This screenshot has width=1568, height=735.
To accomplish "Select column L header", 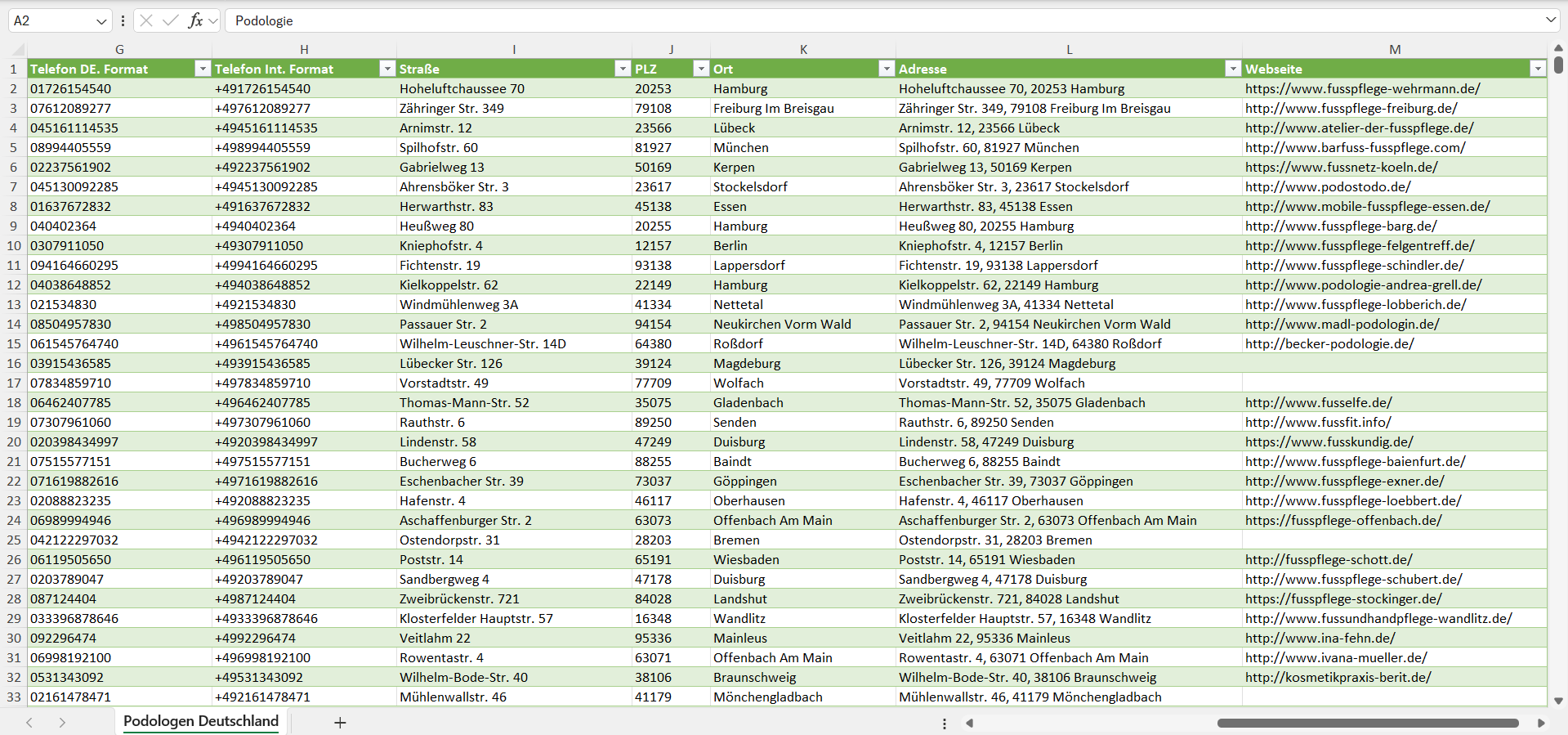I will click(x=1069, y=49).
